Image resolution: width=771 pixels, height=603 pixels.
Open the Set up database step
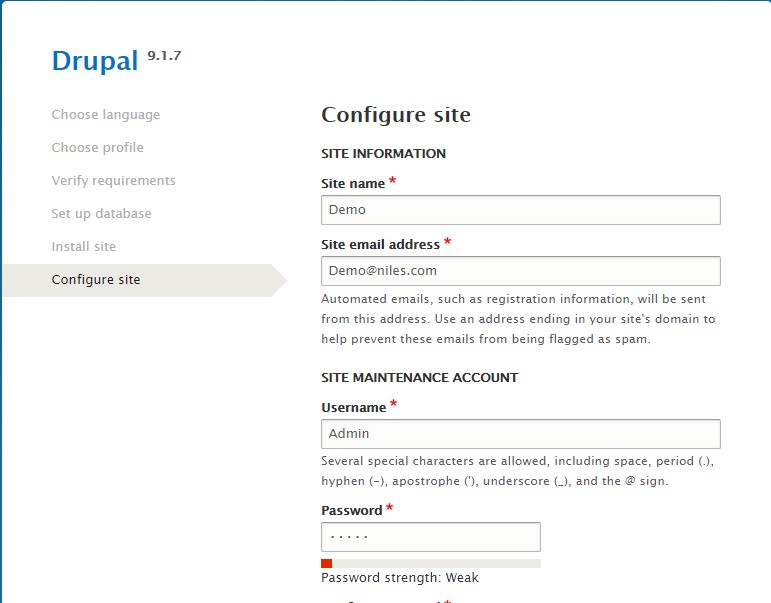pyautogui.click(x=101, y=214)
